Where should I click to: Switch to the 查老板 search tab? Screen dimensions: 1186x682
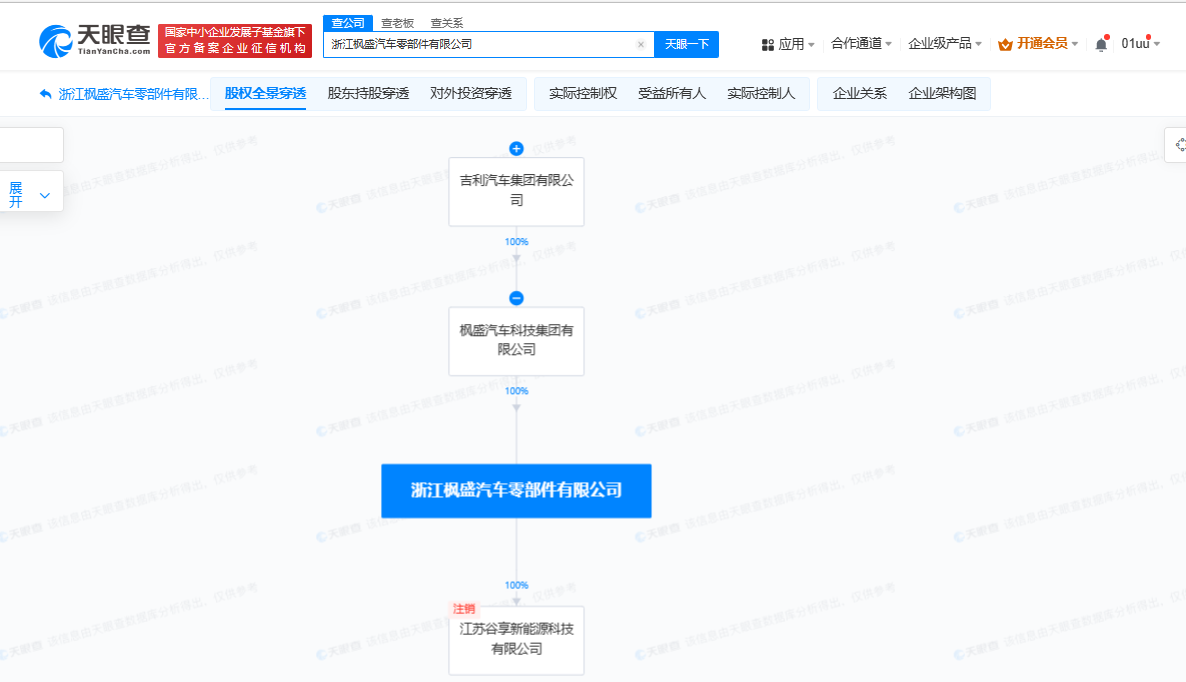point(397,23)
